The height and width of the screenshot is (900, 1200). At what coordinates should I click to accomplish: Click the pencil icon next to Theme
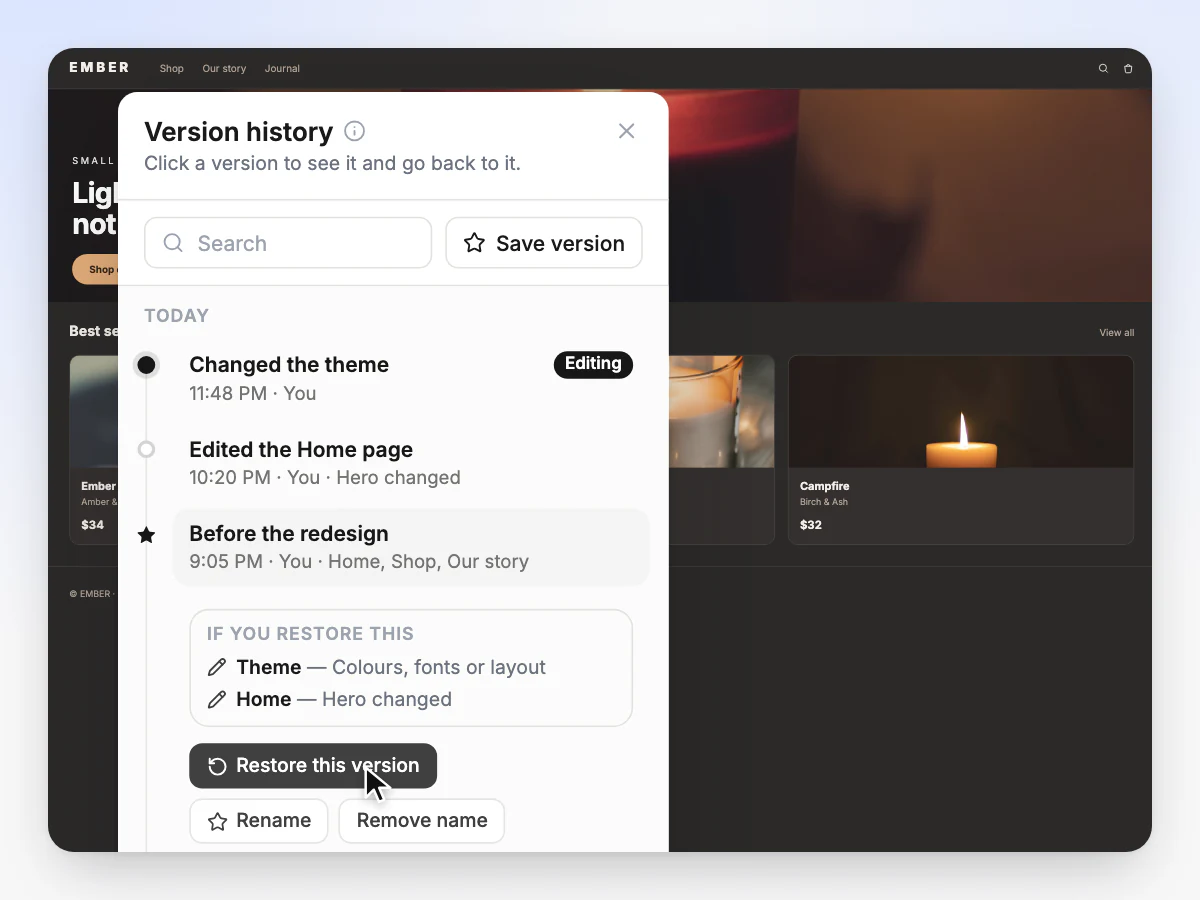[x=216, y=667]
